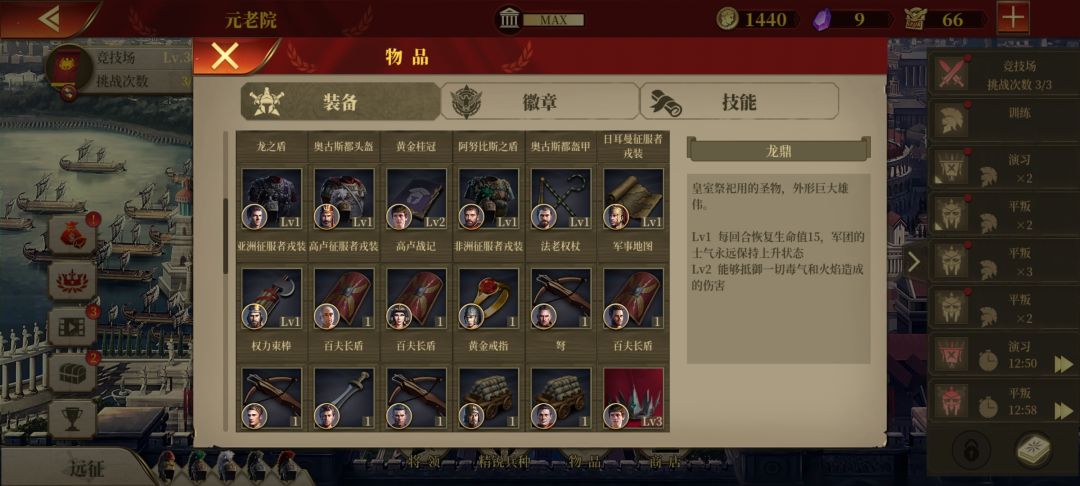The width and height of the screenshot is (1080, 486).
Task: Open the trophy icon on left sidebar
Action: 72,418
